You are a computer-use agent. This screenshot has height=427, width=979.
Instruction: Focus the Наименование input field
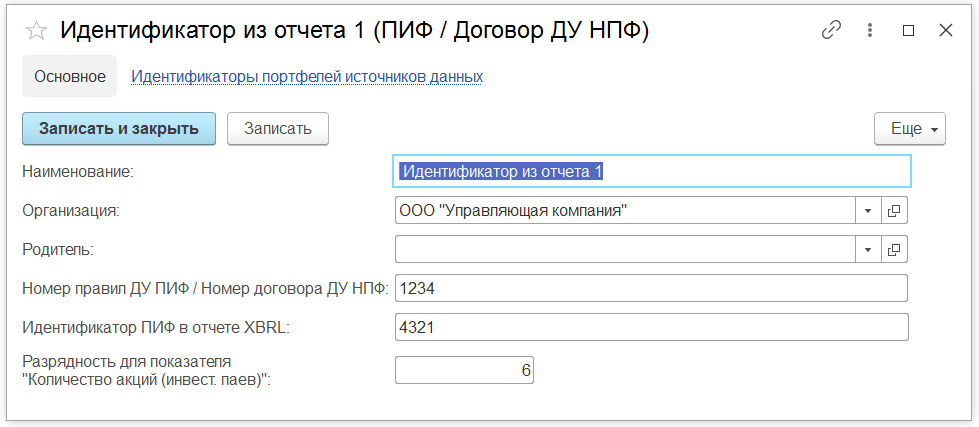tap(652, 171)
